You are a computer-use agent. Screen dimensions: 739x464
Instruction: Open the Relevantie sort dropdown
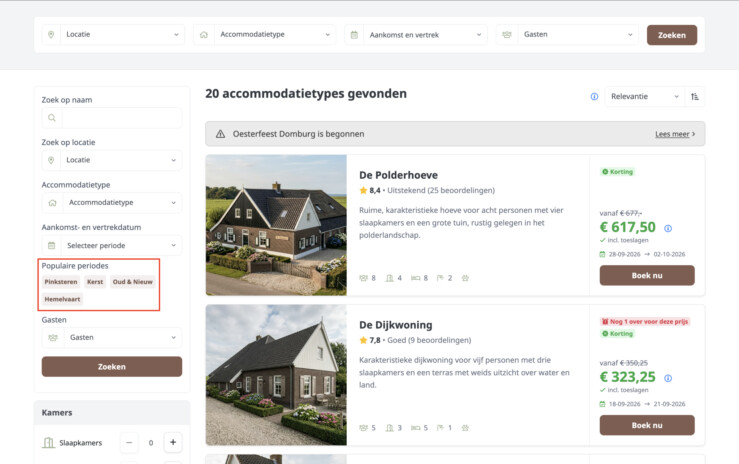644,97
